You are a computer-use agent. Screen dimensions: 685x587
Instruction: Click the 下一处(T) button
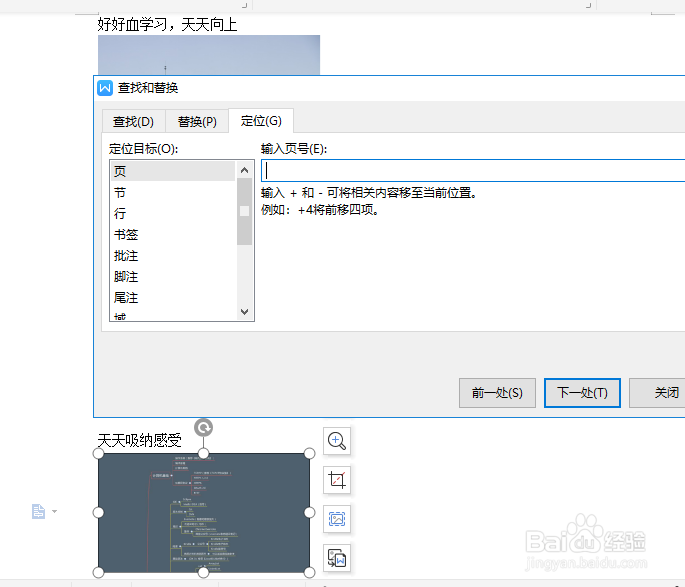(582, 393)
